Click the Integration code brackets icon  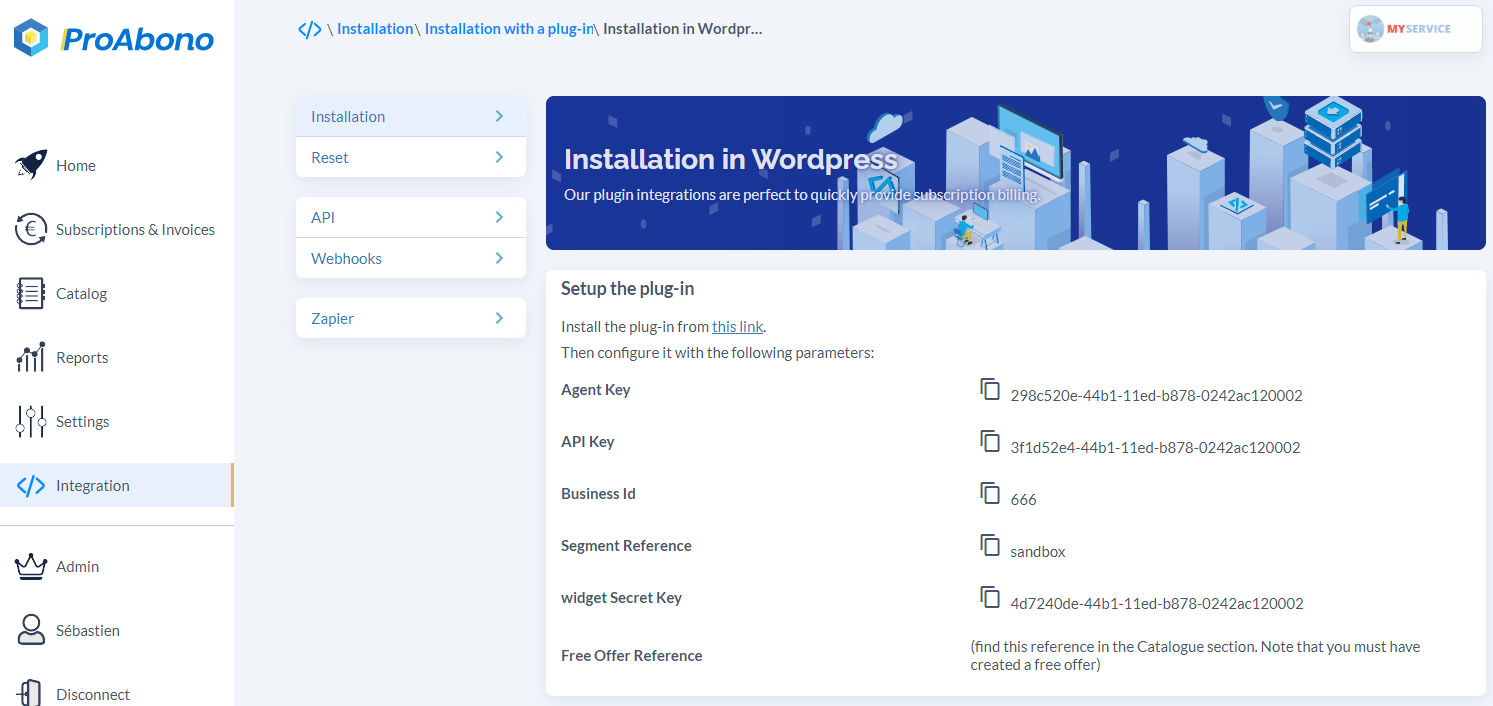click(31, 486)
